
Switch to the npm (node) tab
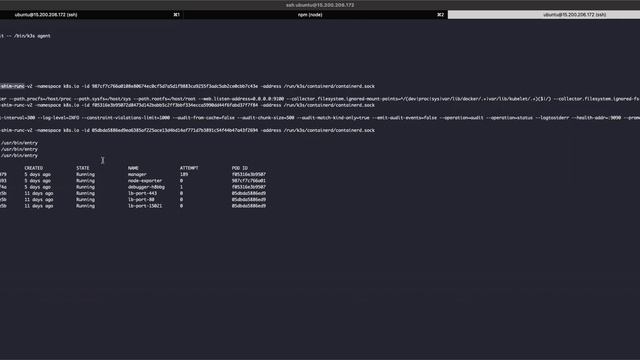[310, 15]
